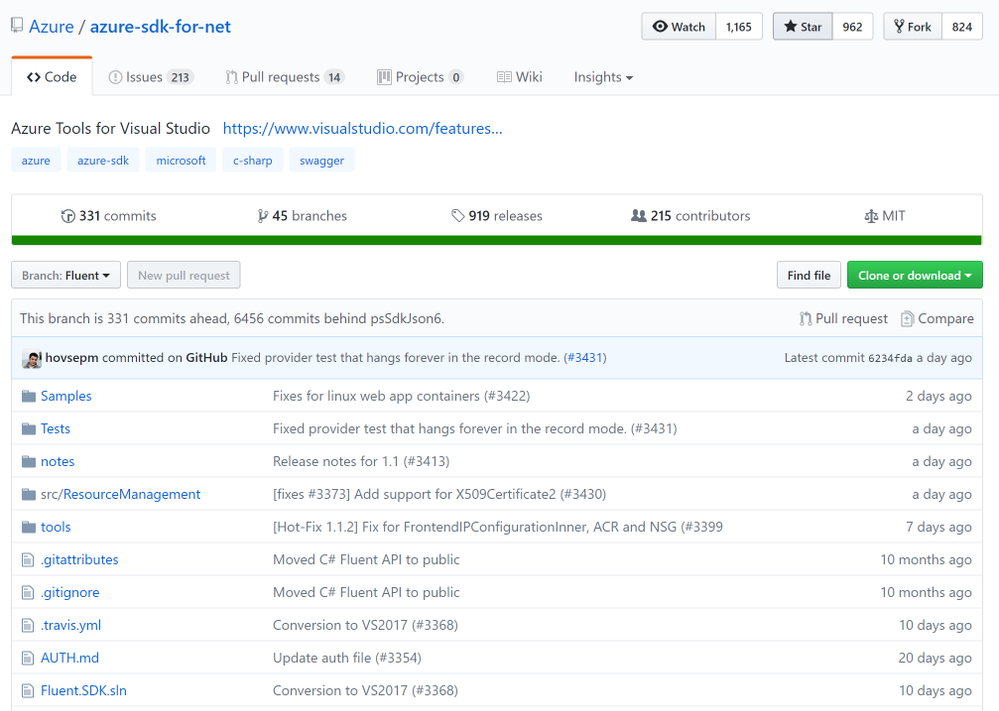Image resolution: width=999 pixels, height=711 pixels.
Task: Open the visualstudio.com features link
Action: point(363,129)
